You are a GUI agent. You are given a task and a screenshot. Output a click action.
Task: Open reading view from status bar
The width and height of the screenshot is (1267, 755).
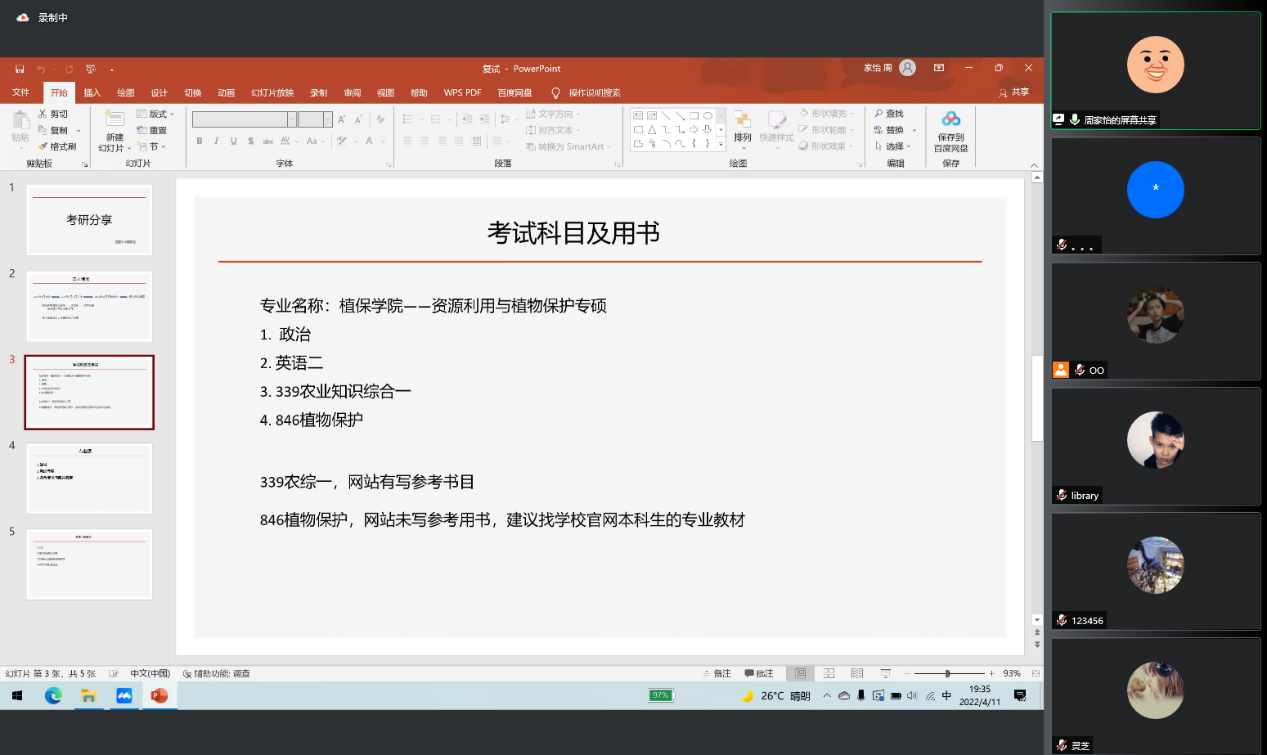pyautogui.click(x=856, y=673)
